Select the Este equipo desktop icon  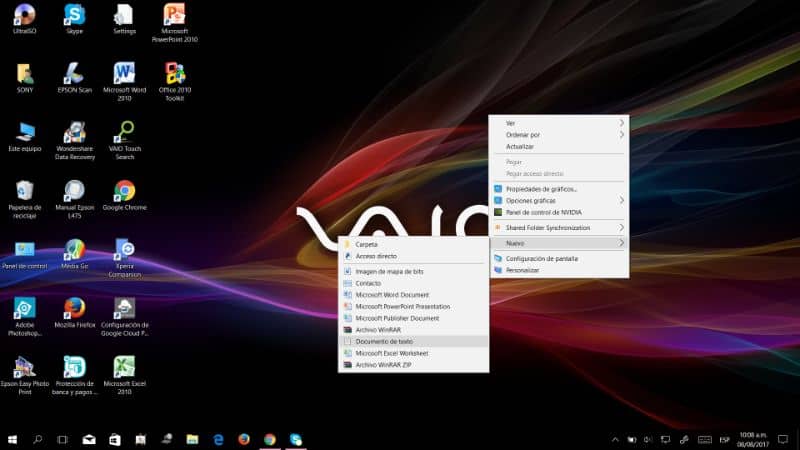click(24, 137)
